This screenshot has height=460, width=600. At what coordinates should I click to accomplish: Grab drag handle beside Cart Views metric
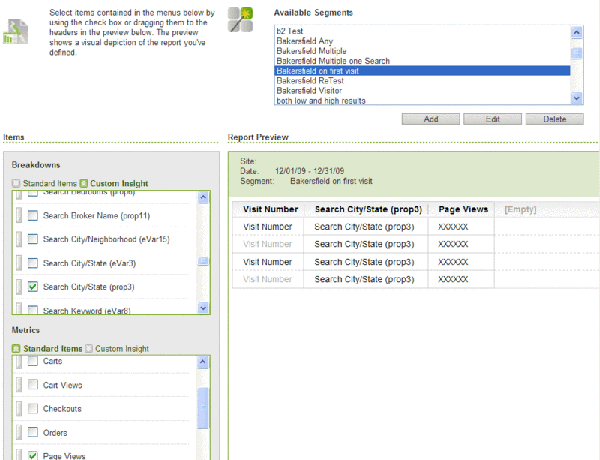click(x=19, y=385)
